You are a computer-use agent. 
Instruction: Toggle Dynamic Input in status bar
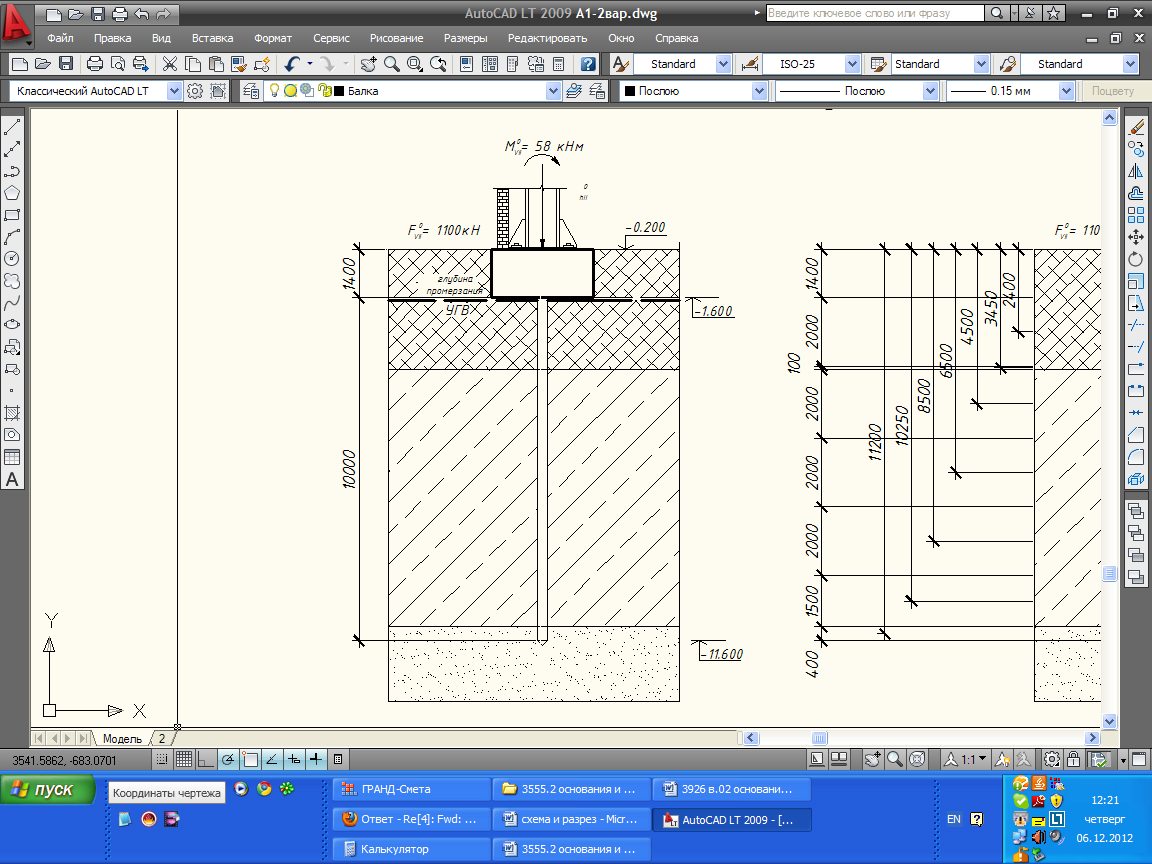point(294,759)
